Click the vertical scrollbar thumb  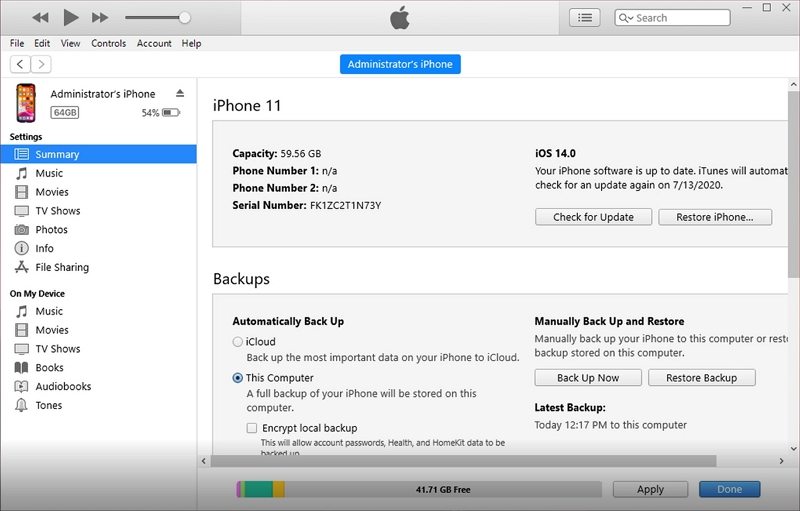(793, 185)
